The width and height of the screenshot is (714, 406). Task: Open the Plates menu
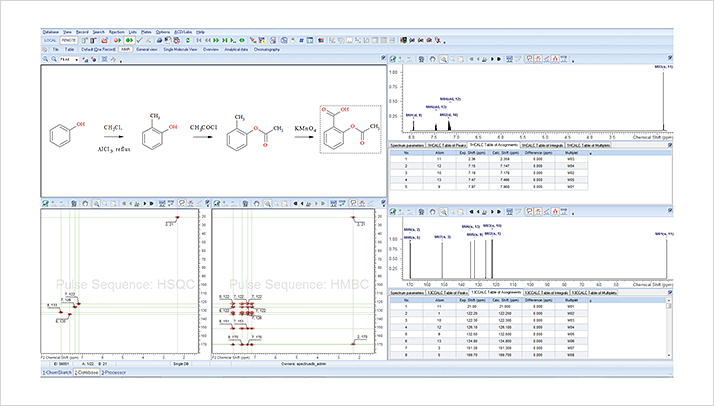point(146,32)
